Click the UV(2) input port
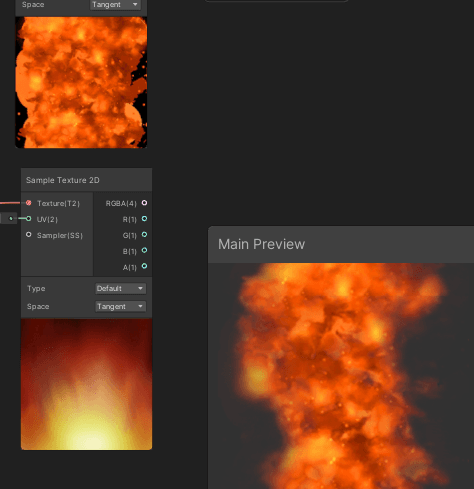Image resolution: width=474 pixels, height=489 pixels. [29, 219]
